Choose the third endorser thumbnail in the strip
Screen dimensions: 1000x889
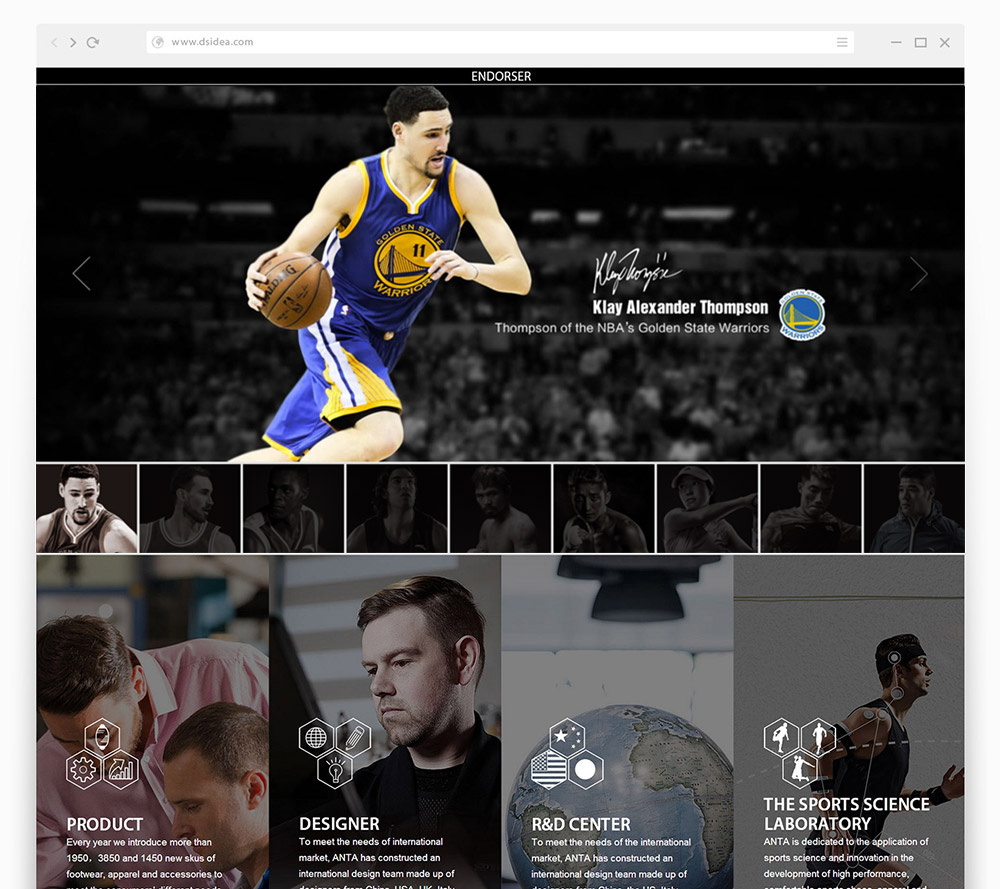[293, 508]
